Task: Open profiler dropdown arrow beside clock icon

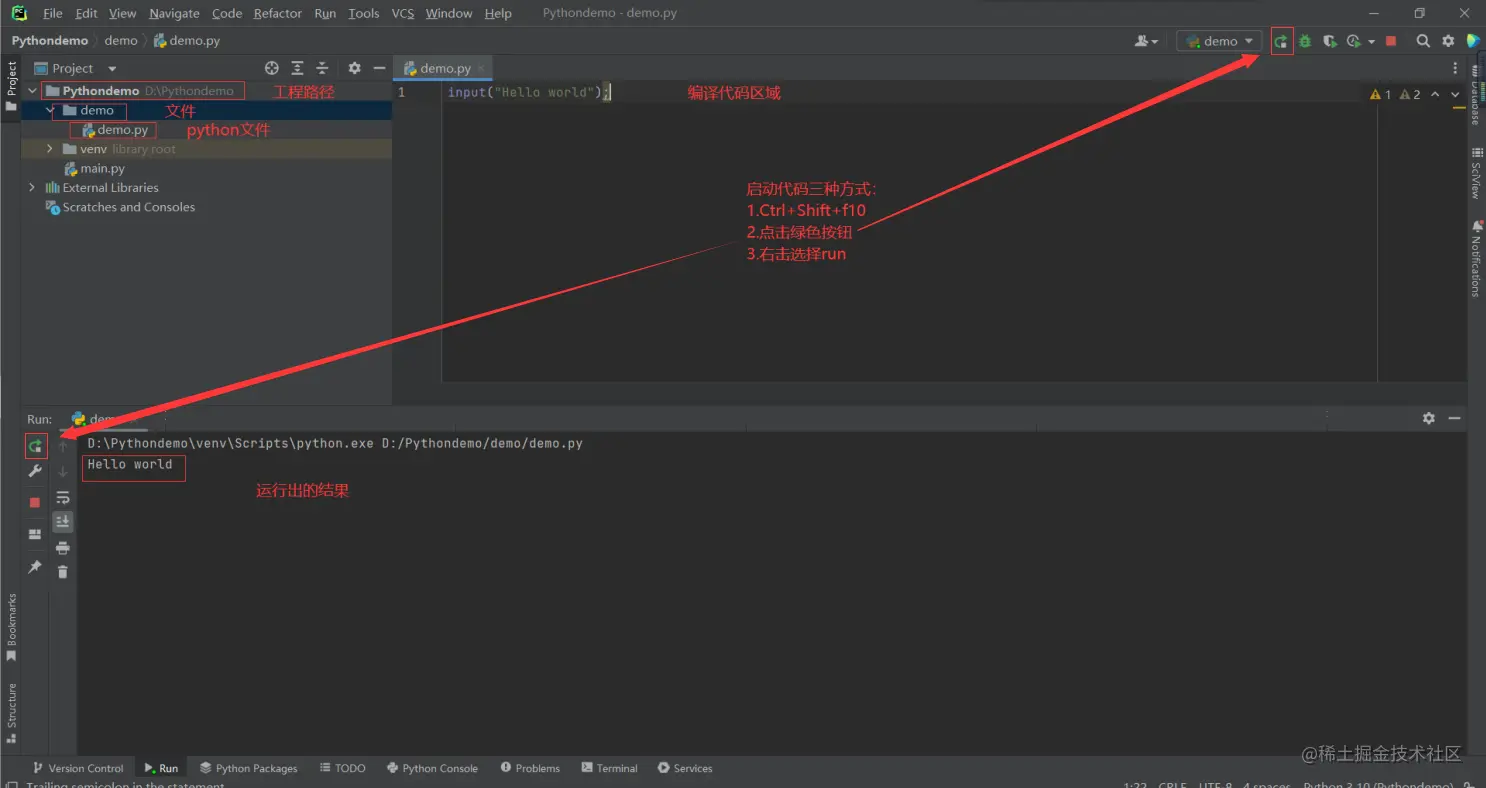Action: pos(1371,41)
